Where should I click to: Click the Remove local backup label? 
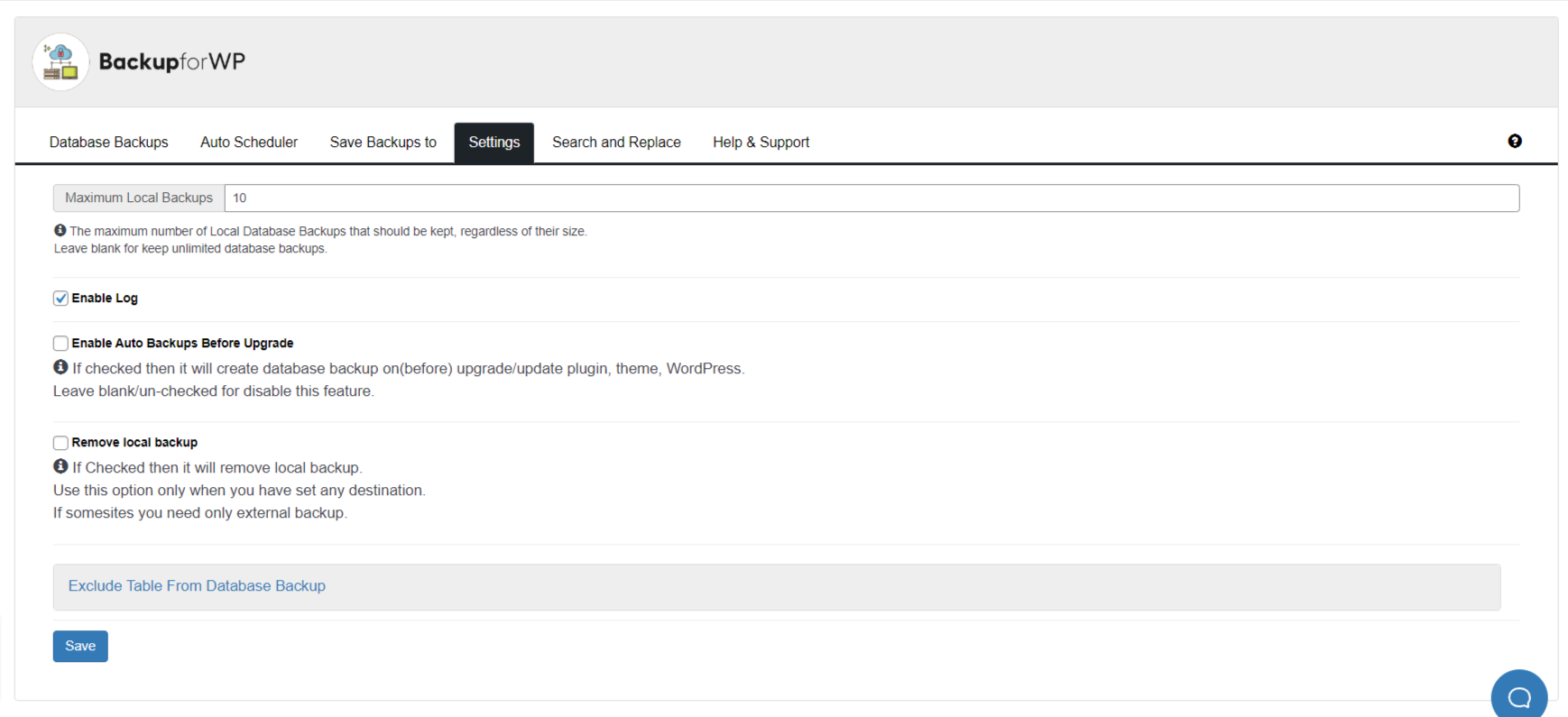point(134,443)
